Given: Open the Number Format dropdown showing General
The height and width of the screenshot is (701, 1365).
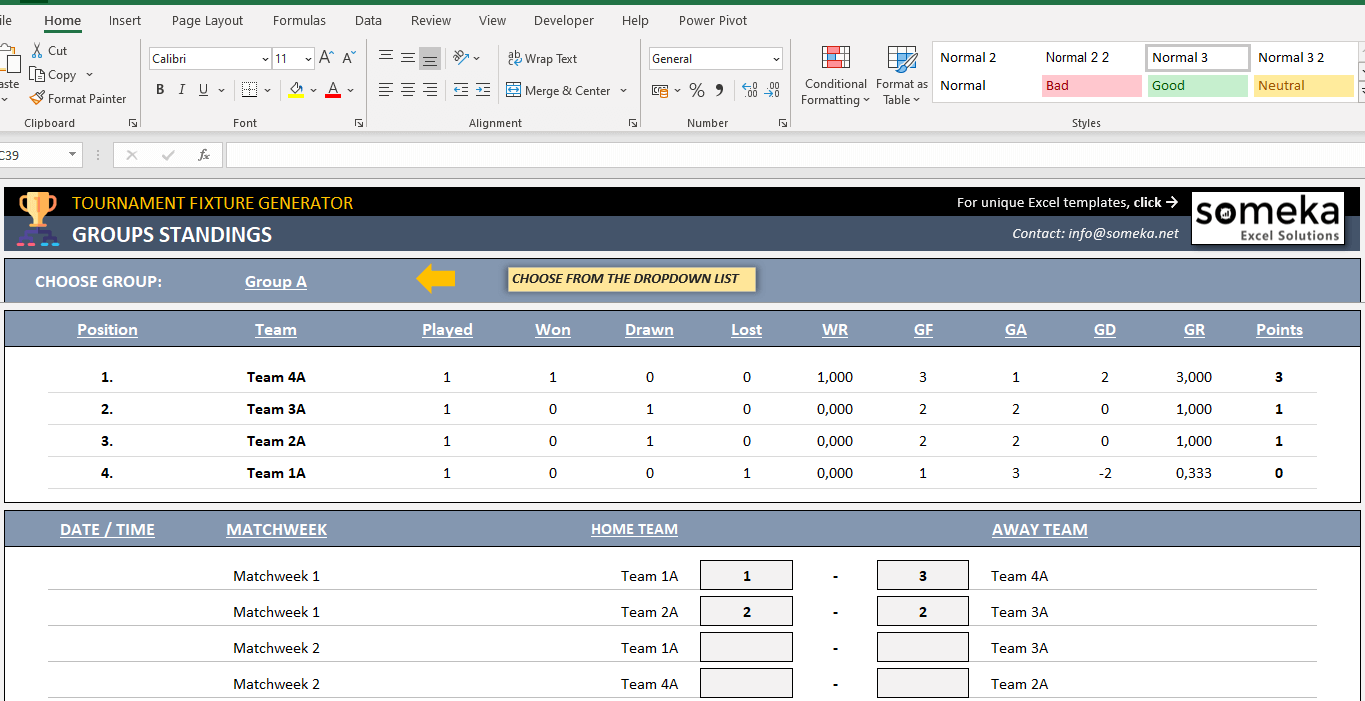Looking at the screenshot, I should point(714,58).
